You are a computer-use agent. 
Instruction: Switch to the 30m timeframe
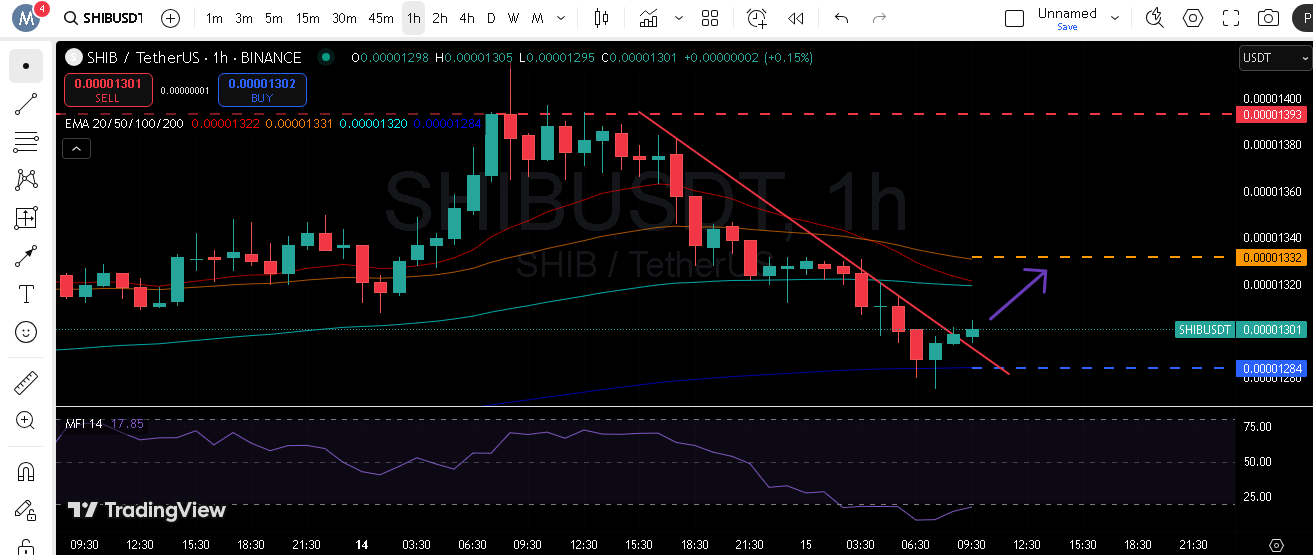click(x=344, y=18)
